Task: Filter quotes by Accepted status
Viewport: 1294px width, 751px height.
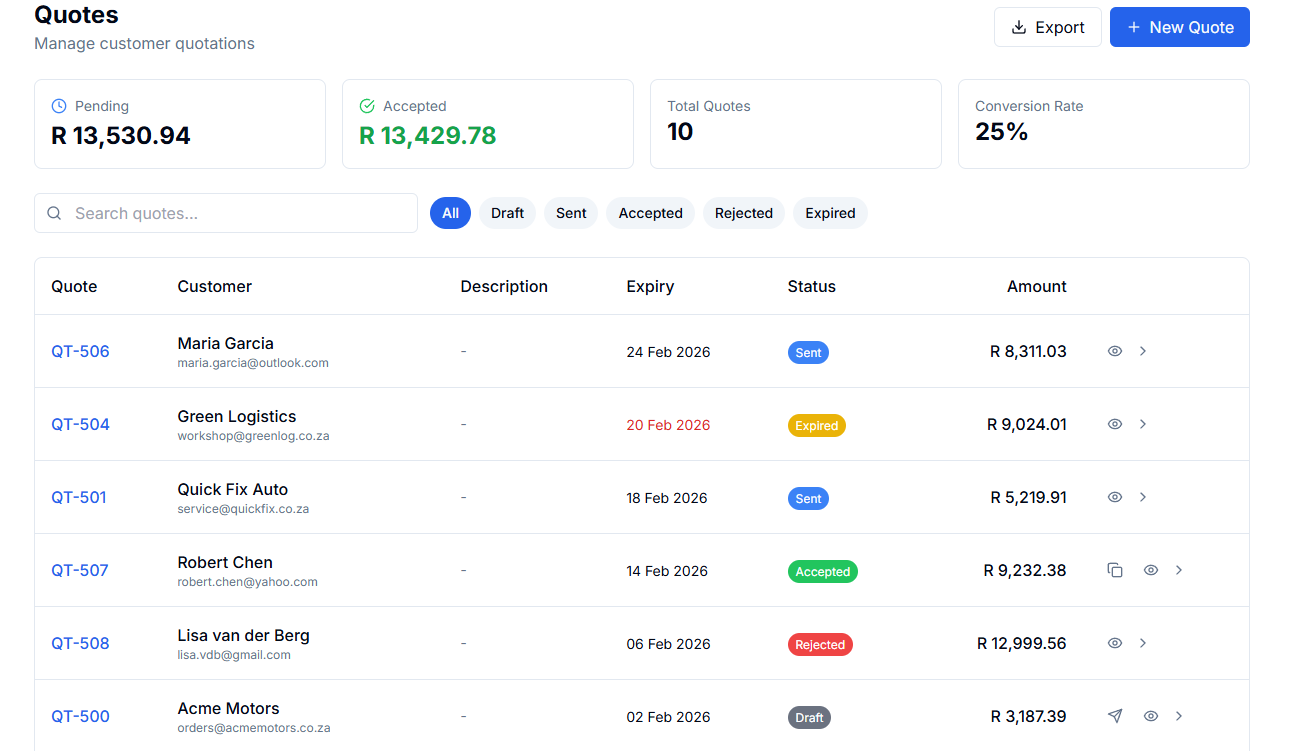Action: pos(650,213)
